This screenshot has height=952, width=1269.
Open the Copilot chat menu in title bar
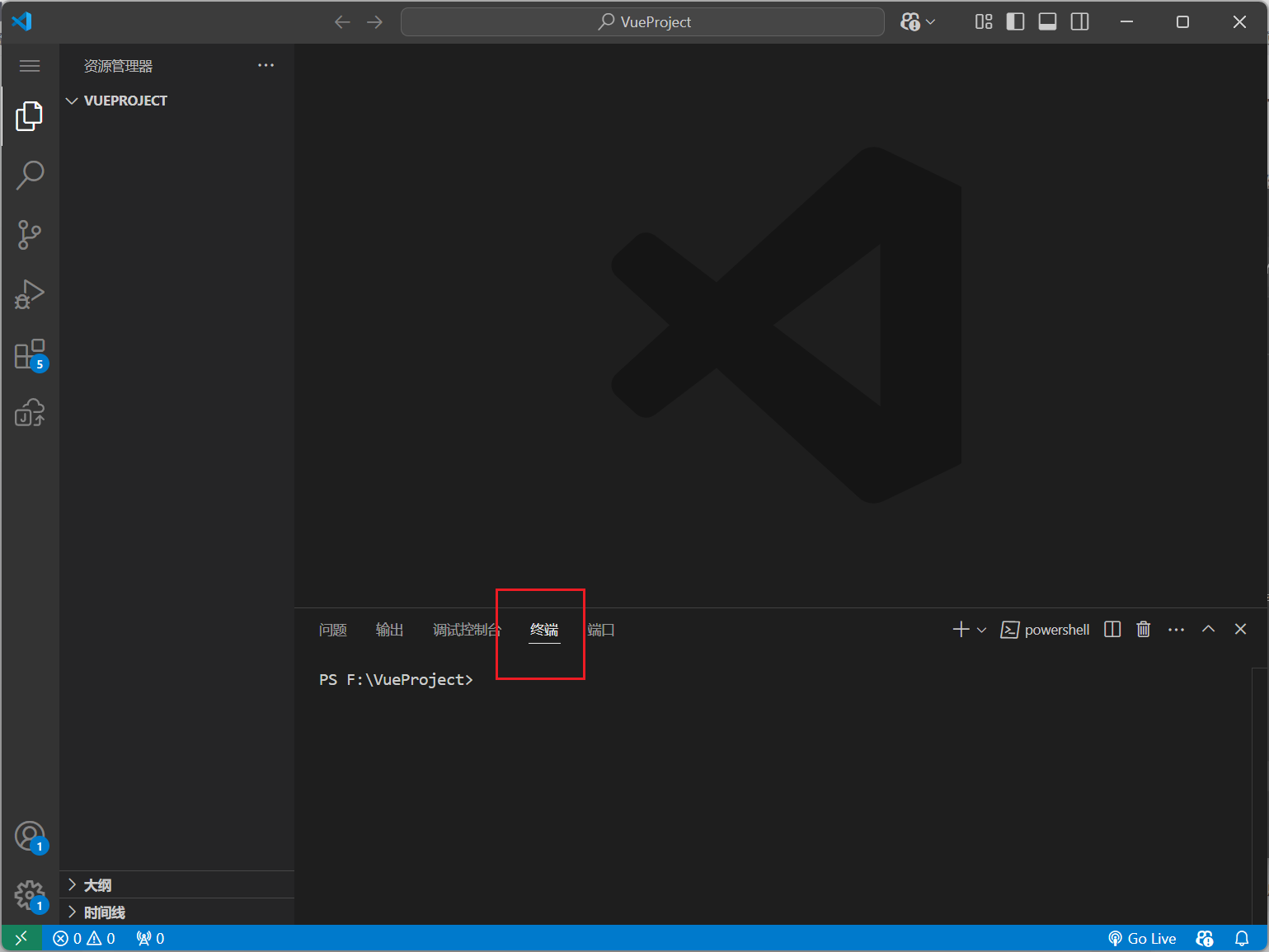(x=918, y=22)
